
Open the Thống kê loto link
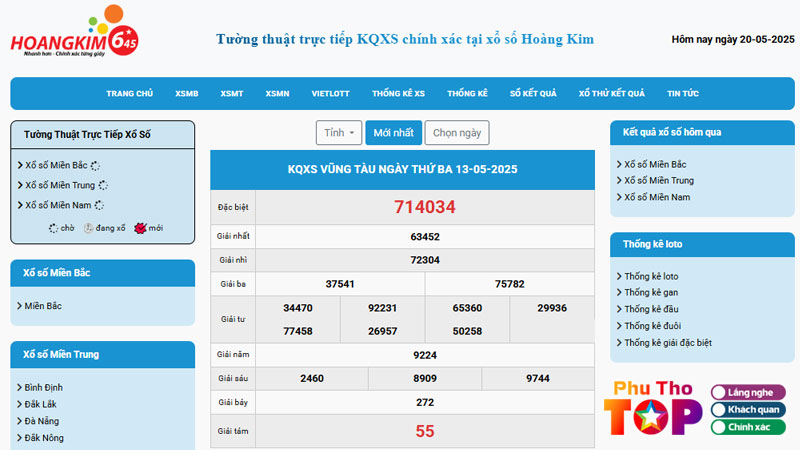[x=651, y=277]
